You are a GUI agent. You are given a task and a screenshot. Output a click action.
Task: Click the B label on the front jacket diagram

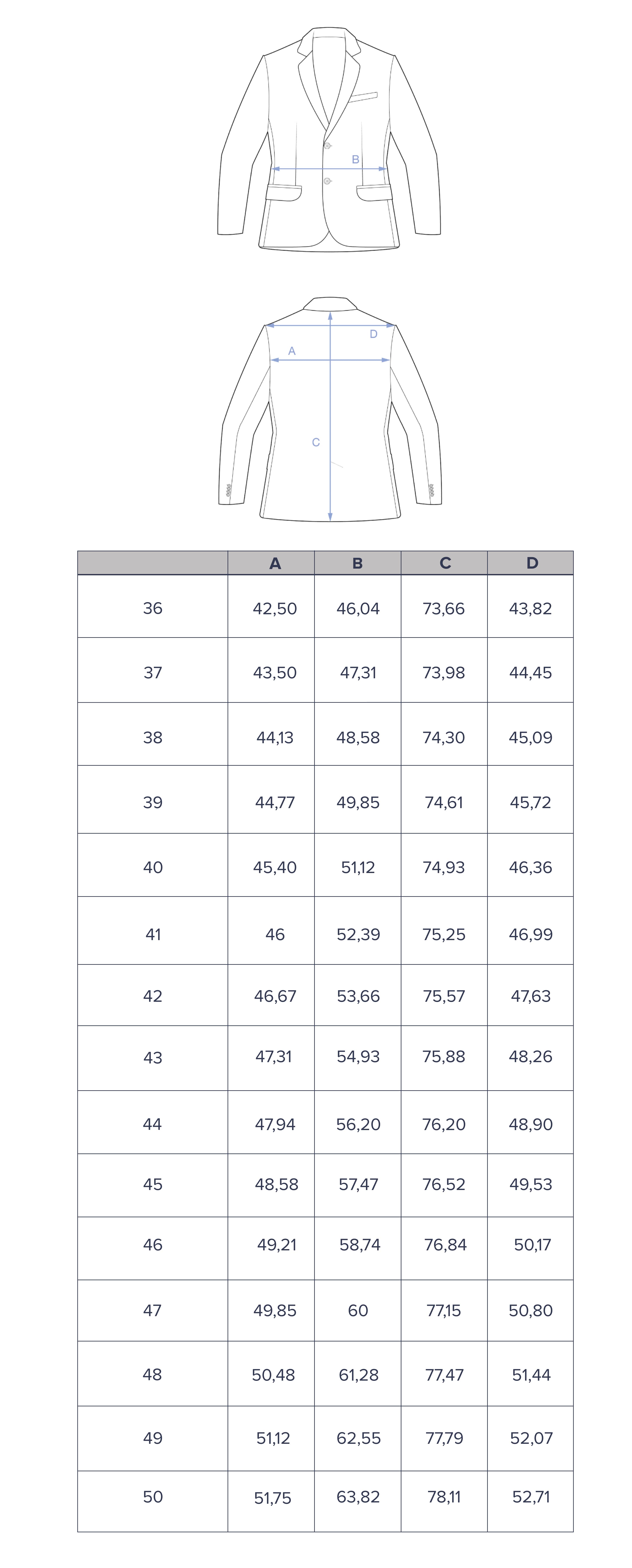pos(356,159)
